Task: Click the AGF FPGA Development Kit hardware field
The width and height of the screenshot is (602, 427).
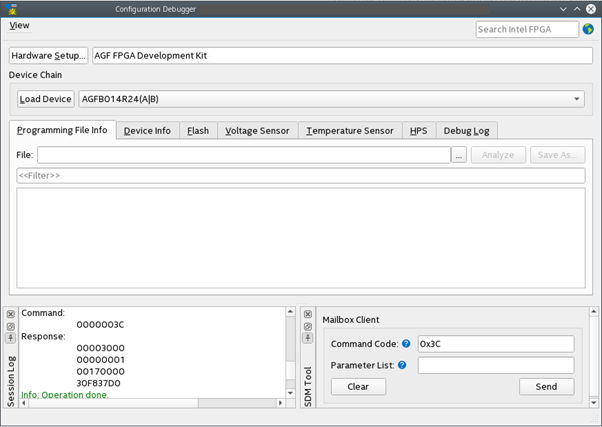Action: 342,55
